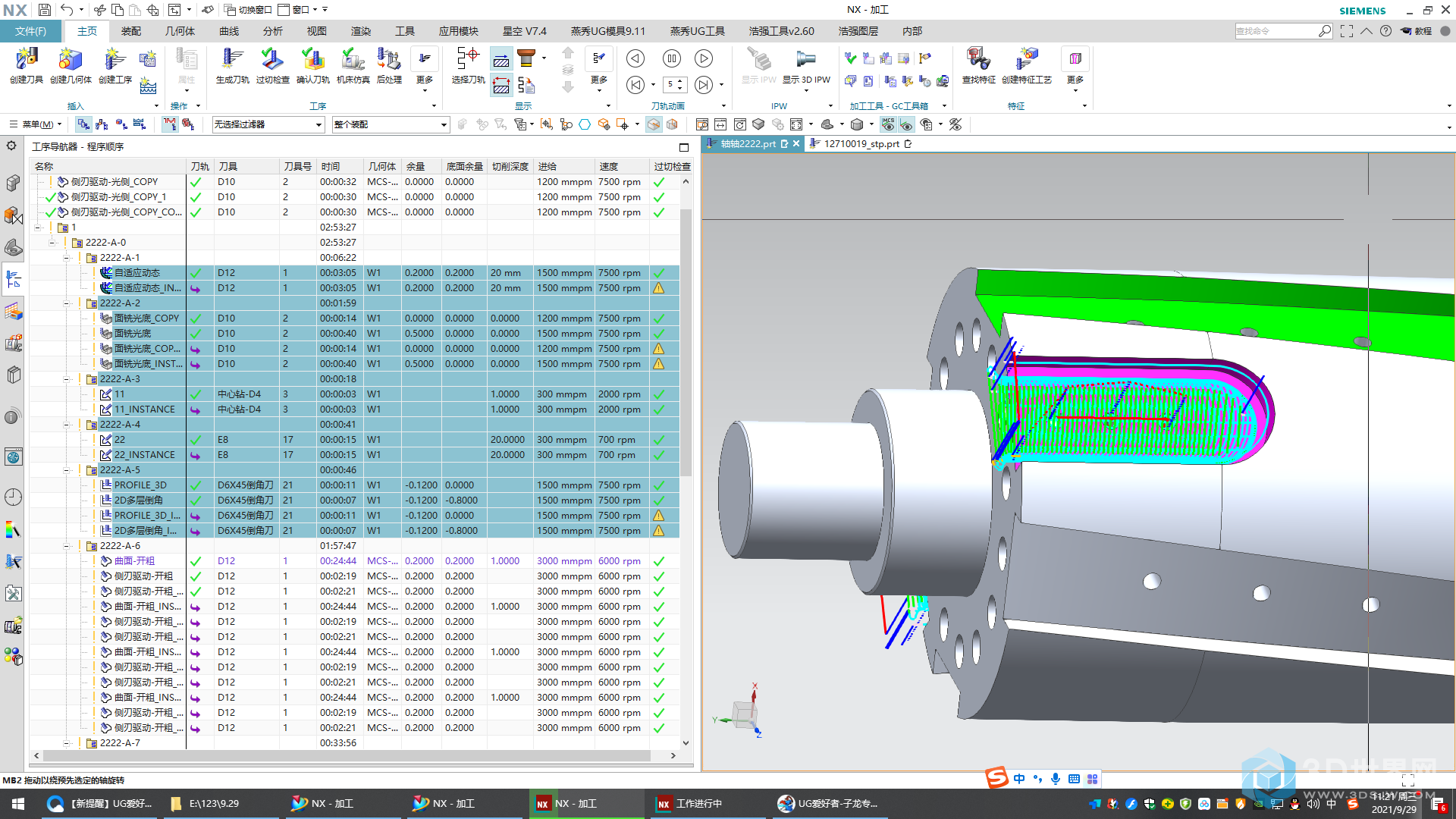Open the 菜单(M) dropdown
1456x819 pixels.
[x=36, y=124]
